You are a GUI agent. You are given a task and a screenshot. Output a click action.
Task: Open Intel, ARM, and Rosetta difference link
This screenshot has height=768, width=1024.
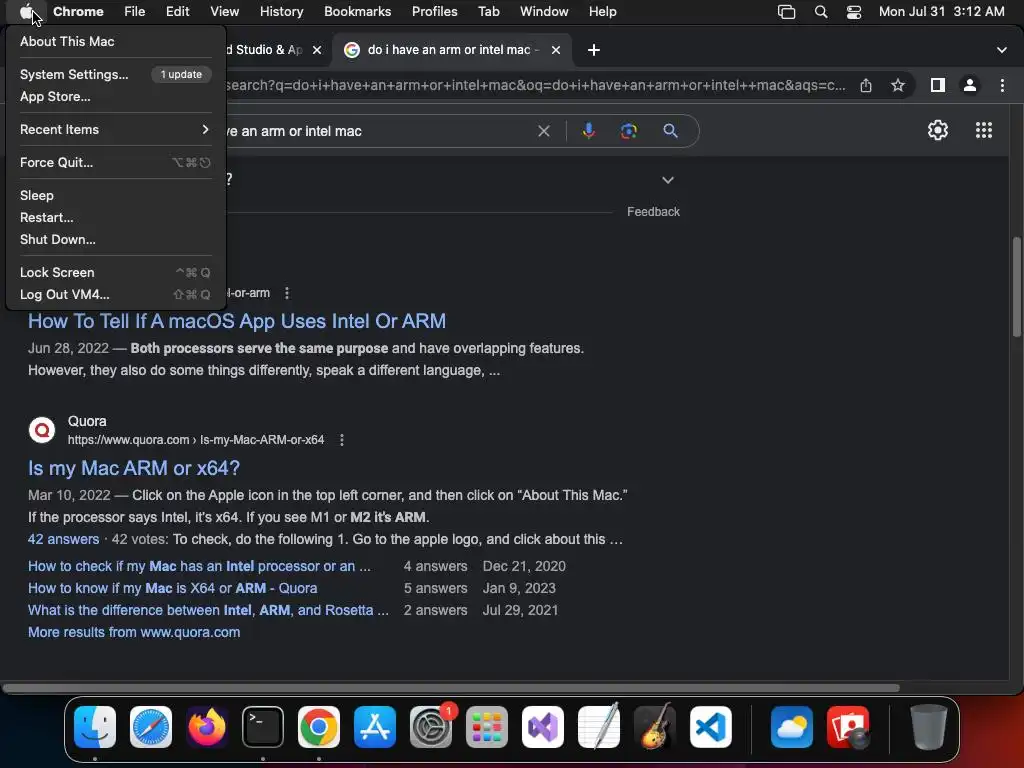208,610
